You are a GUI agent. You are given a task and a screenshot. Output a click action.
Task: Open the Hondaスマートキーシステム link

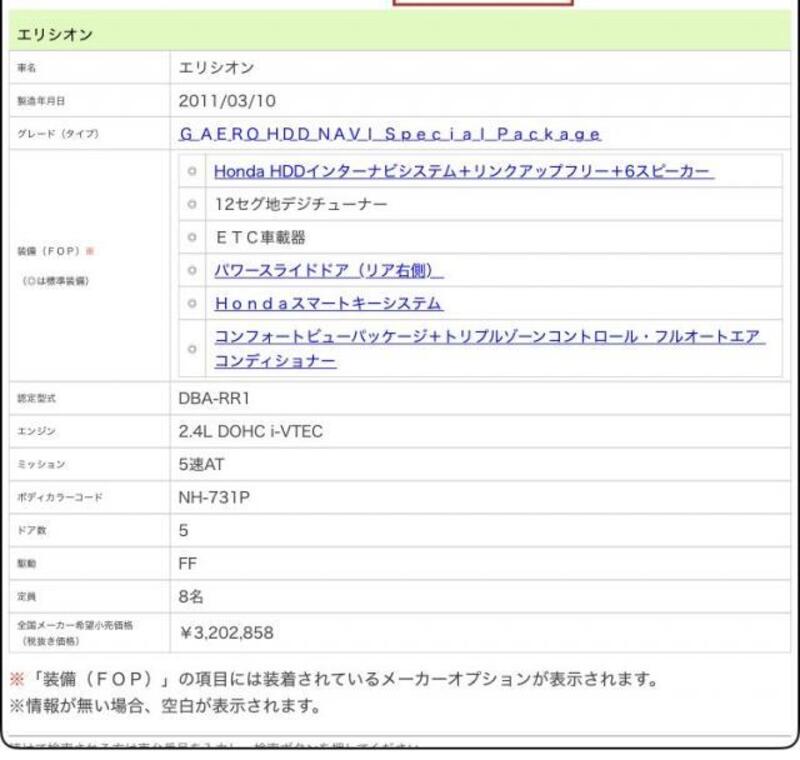click(328, 303)
